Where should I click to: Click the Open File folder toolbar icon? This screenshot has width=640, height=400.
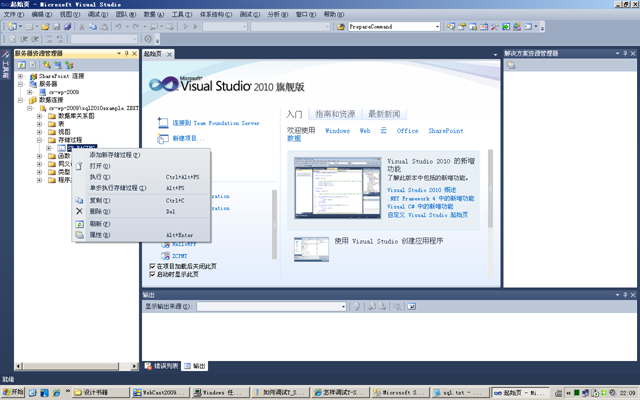pyautogui.click(x=45, y=27)
